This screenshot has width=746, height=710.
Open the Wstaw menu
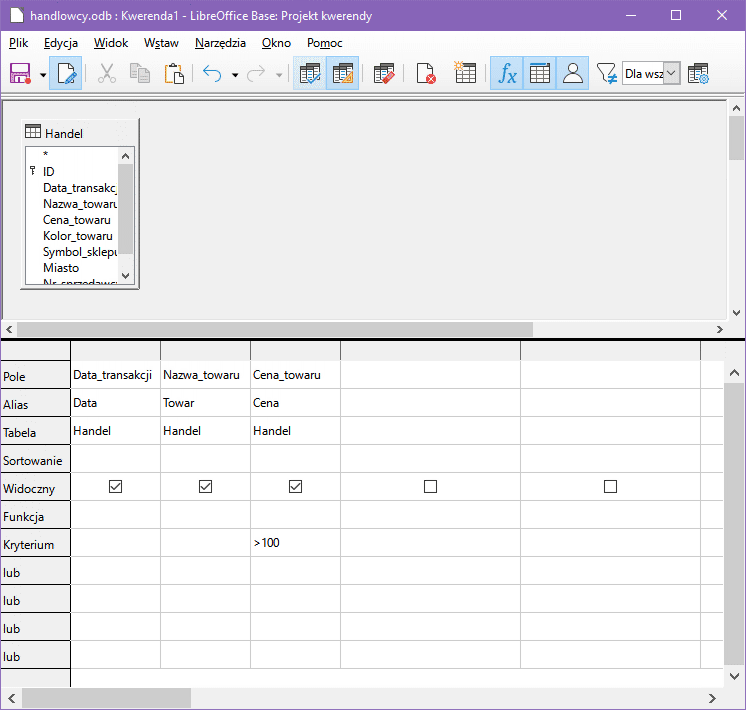[161, 43]
